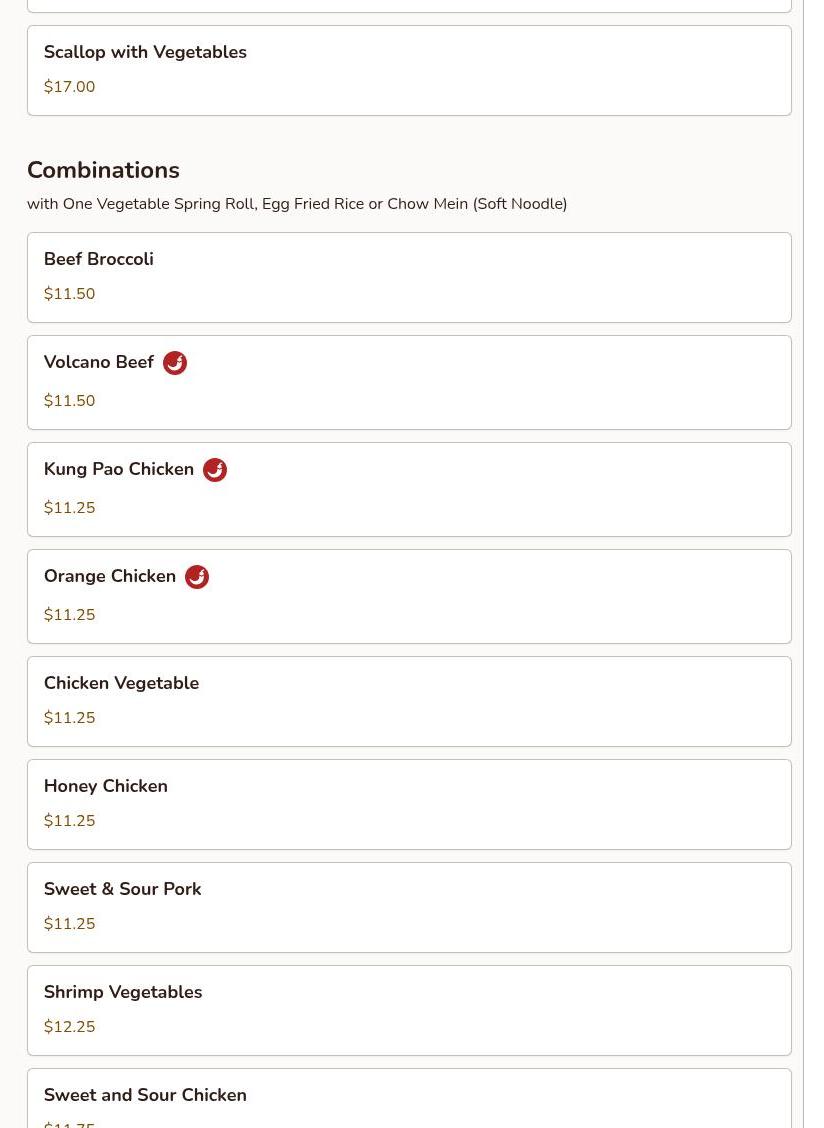This screenshot has height=1128, width=824.
Task: Click the Honey Chicken $11.25 price
Action: point(70,821)
